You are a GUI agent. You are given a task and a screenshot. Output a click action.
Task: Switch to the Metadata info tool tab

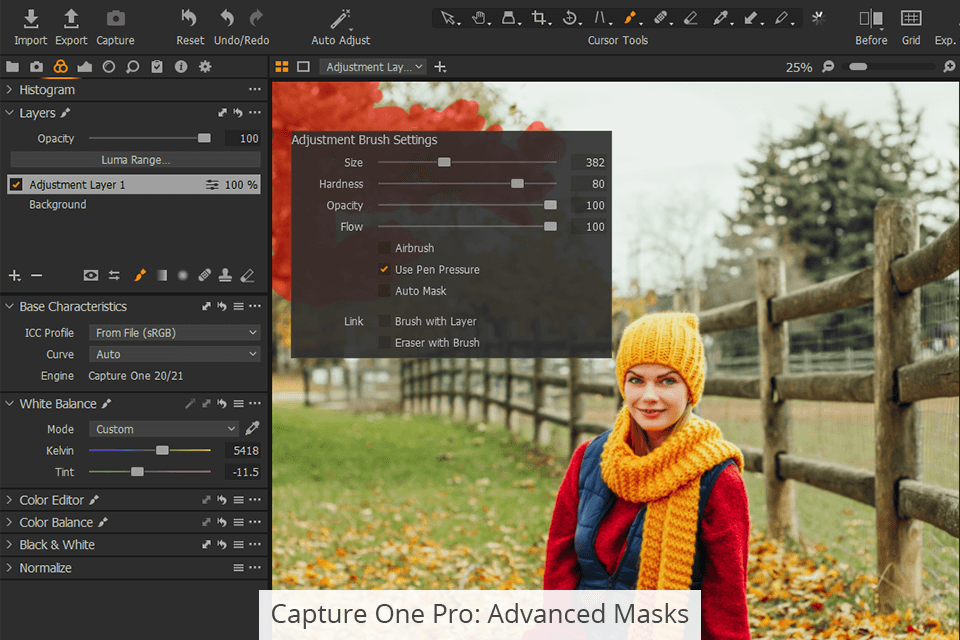[181, 67]
